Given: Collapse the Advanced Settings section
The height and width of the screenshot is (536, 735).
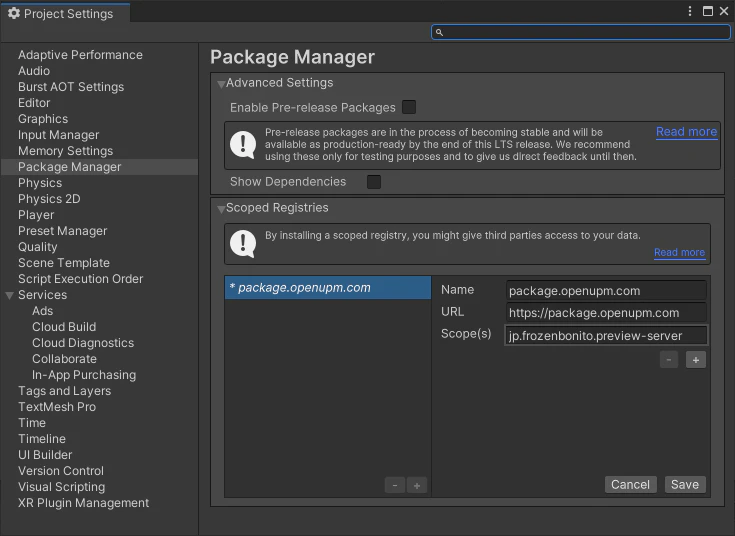Looking at the screenshot, I should click(221, 83).
